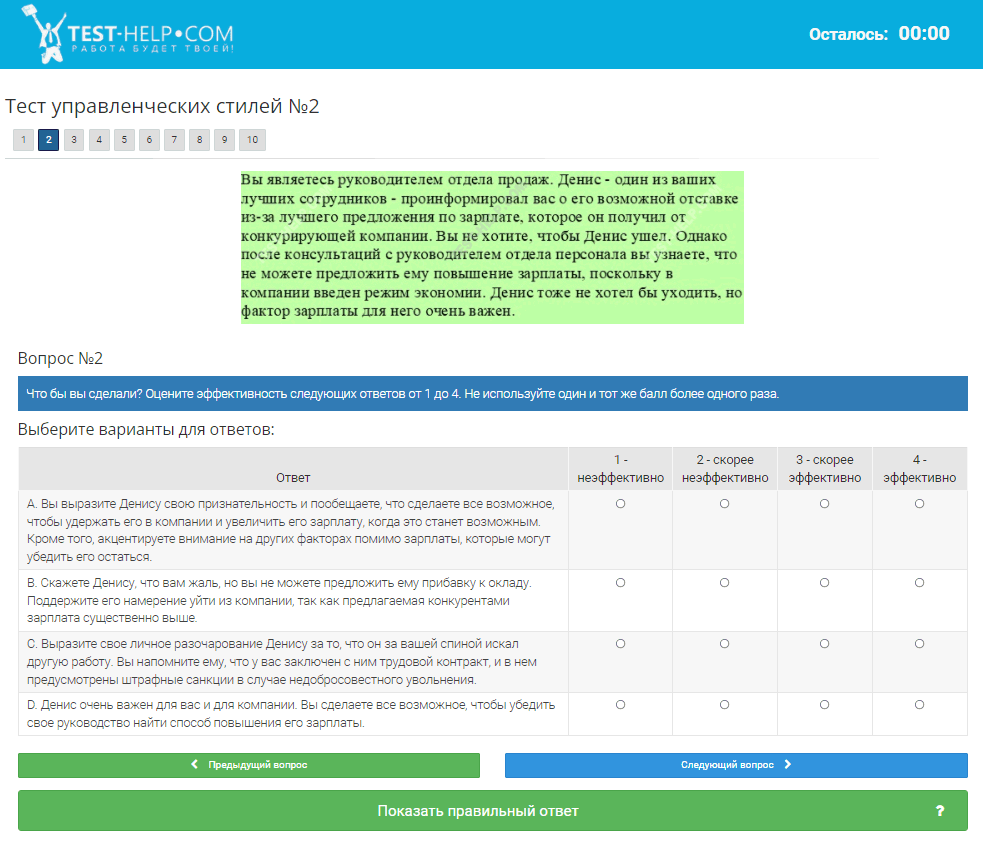Click the '3 - скорее эффективно' column header

825,468
